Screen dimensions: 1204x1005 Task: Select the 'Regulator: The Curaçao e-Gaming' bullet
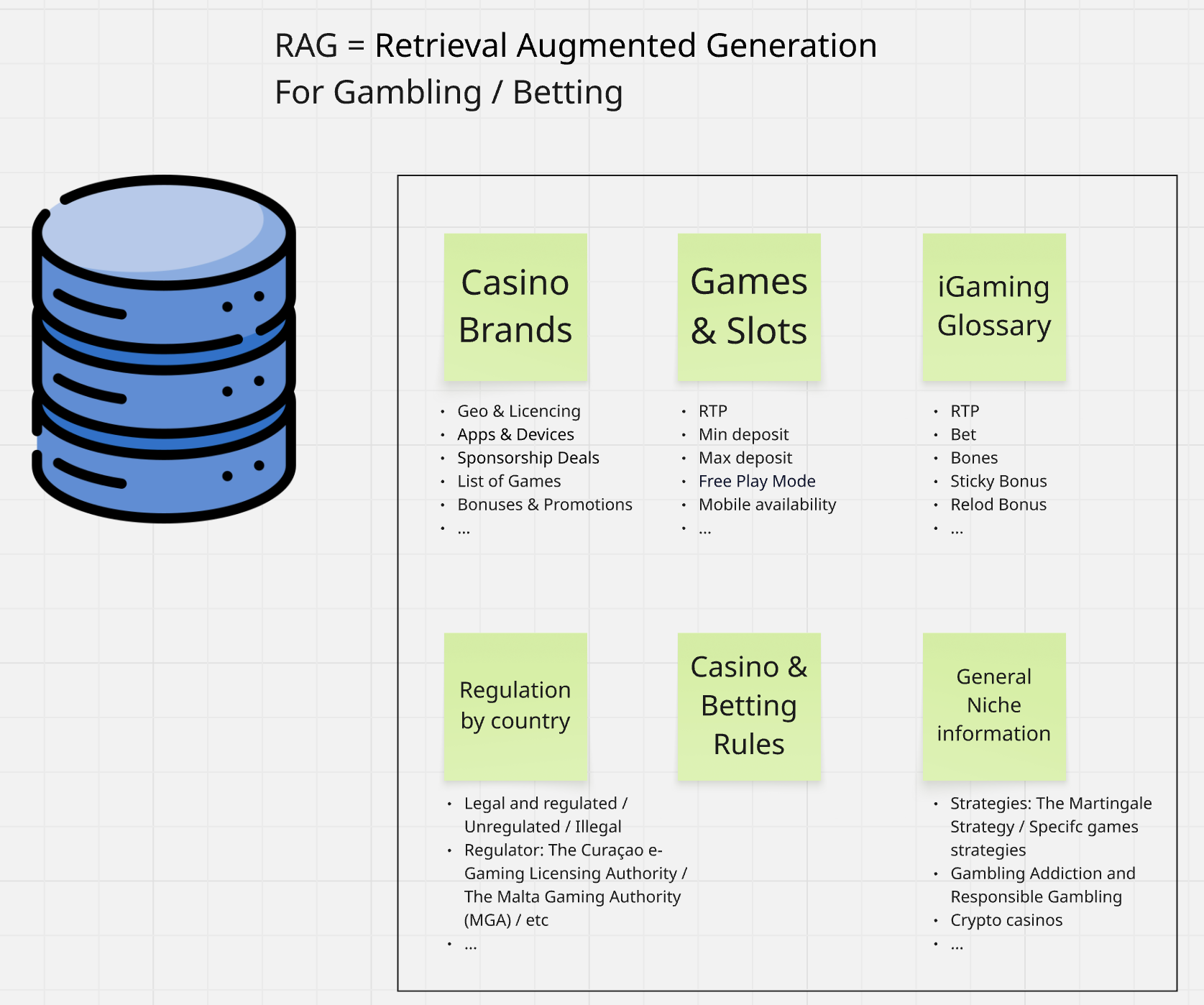[576, 885]
